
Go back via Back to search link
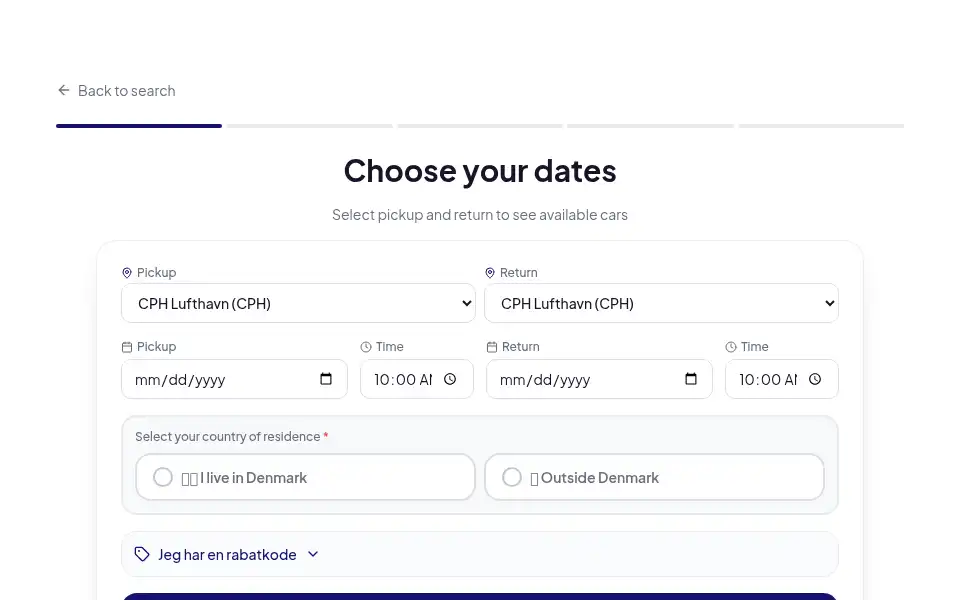[116, 91]
